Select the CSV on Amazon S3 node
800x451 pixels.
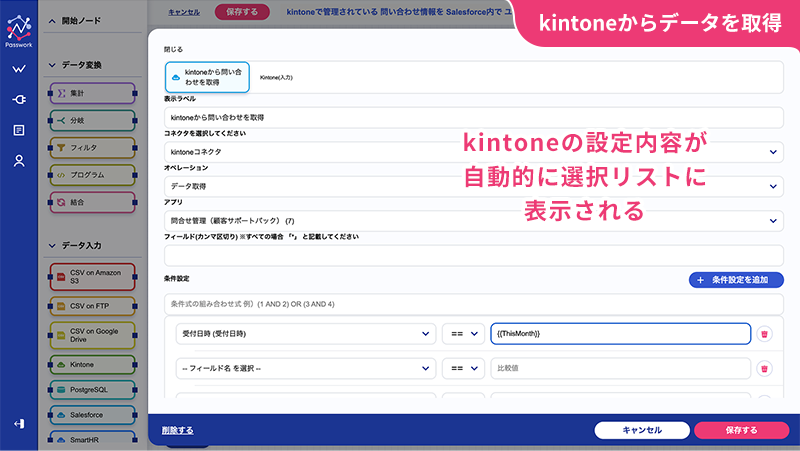pyautogui.click(x=92, y=277)
